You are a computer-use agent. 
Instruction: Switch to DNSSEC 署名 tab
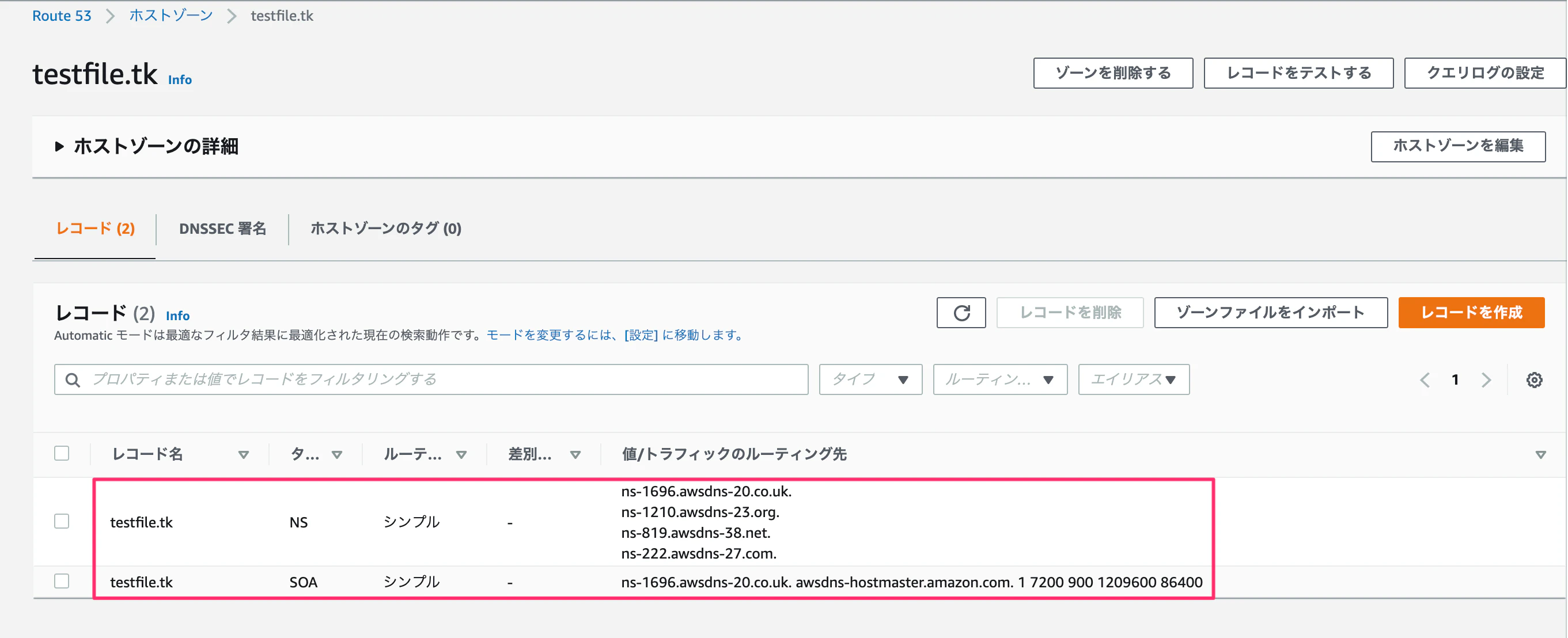pyautogui.click(x=222, y=229)
